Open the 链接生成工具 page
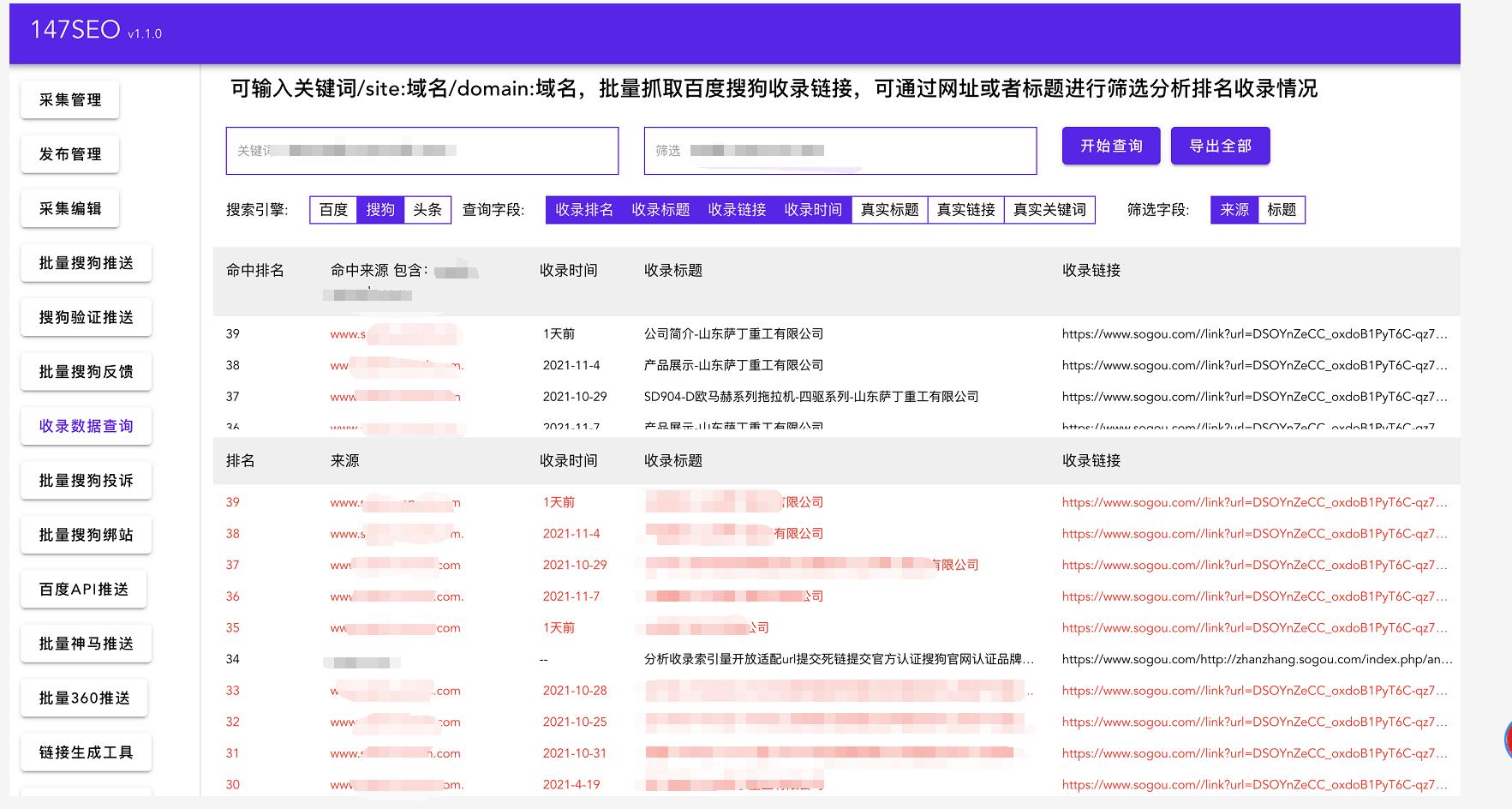This screenshot has width=1512, height=809. click(x=85, y=752)
